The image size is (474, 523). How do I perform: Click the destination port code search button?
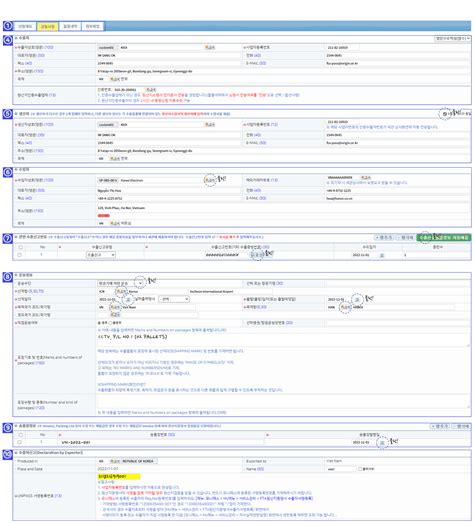[345, 307]
